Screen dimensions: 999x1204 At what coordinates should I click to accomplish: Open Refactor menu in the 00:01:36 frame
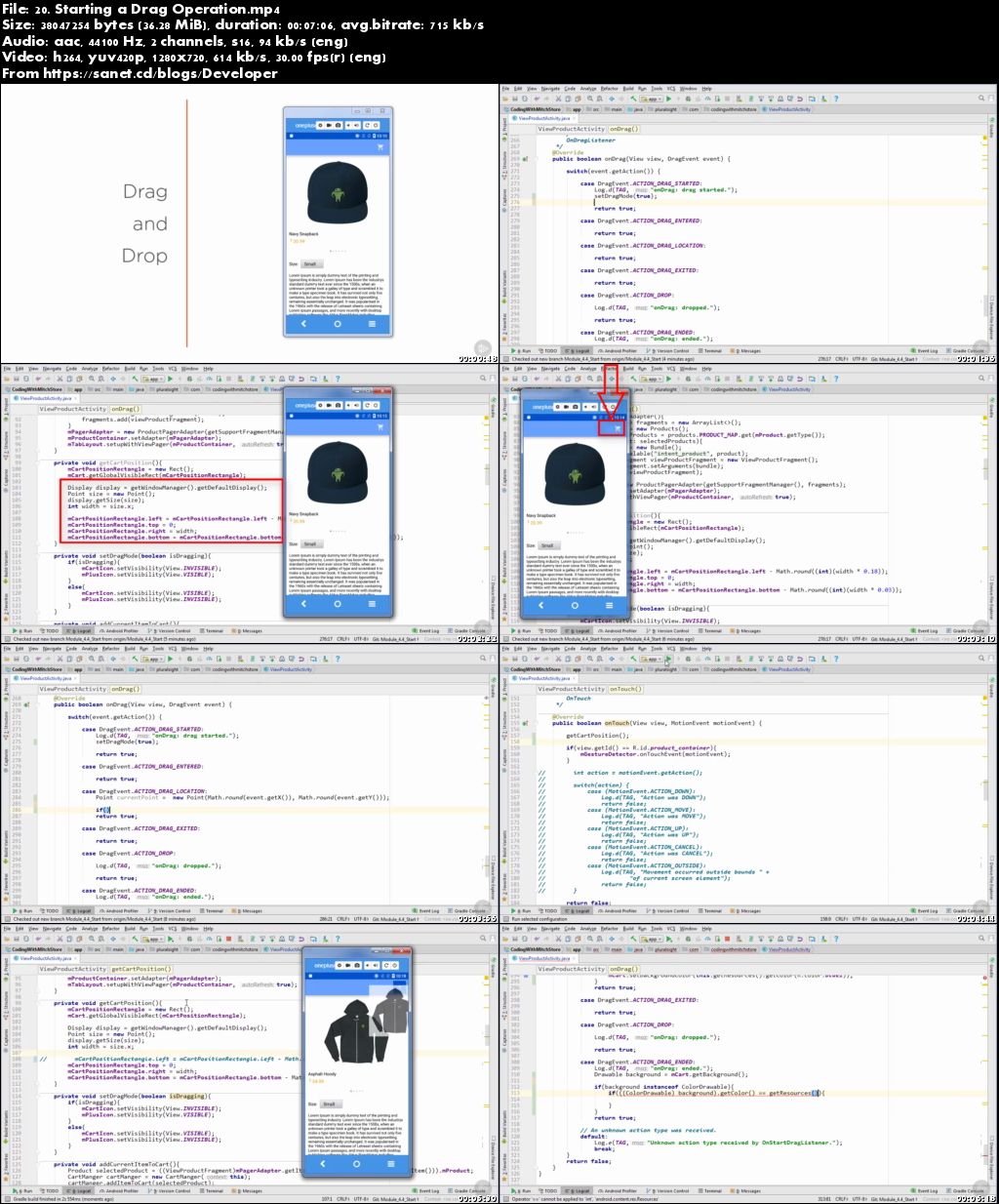pos(609,89)
